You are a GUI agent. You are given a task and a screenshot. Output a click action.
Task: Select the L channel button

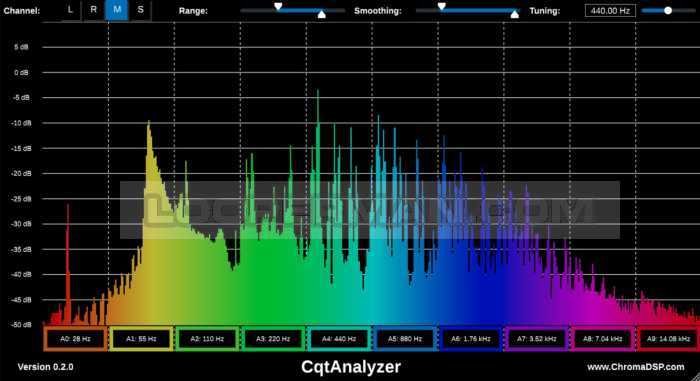tap(70, 10)
